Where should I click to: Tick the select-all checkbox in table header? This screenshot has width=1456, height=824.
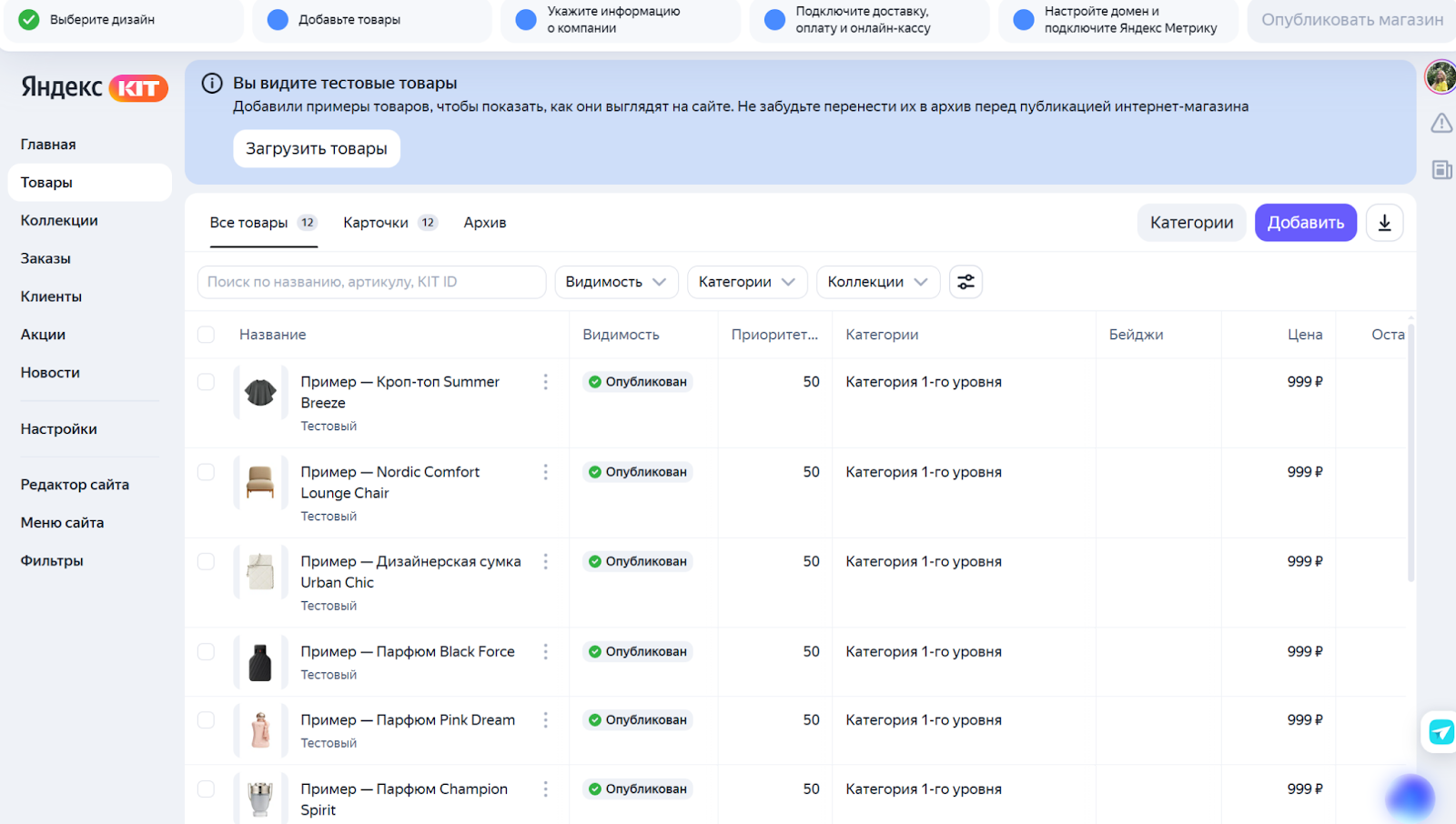(207, 335)
